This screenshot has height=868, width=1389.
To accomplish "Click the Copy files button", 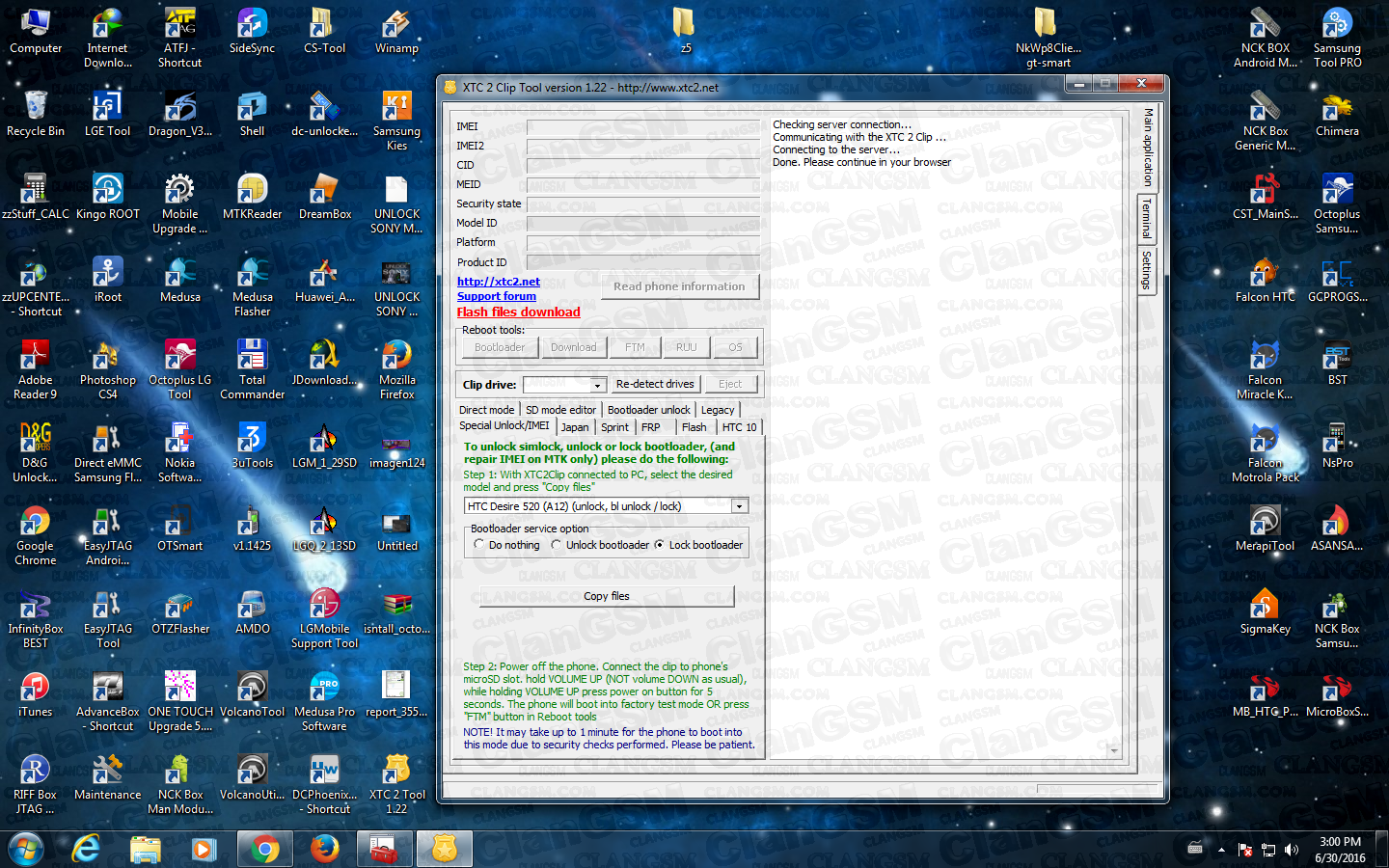I will point(607,596).
